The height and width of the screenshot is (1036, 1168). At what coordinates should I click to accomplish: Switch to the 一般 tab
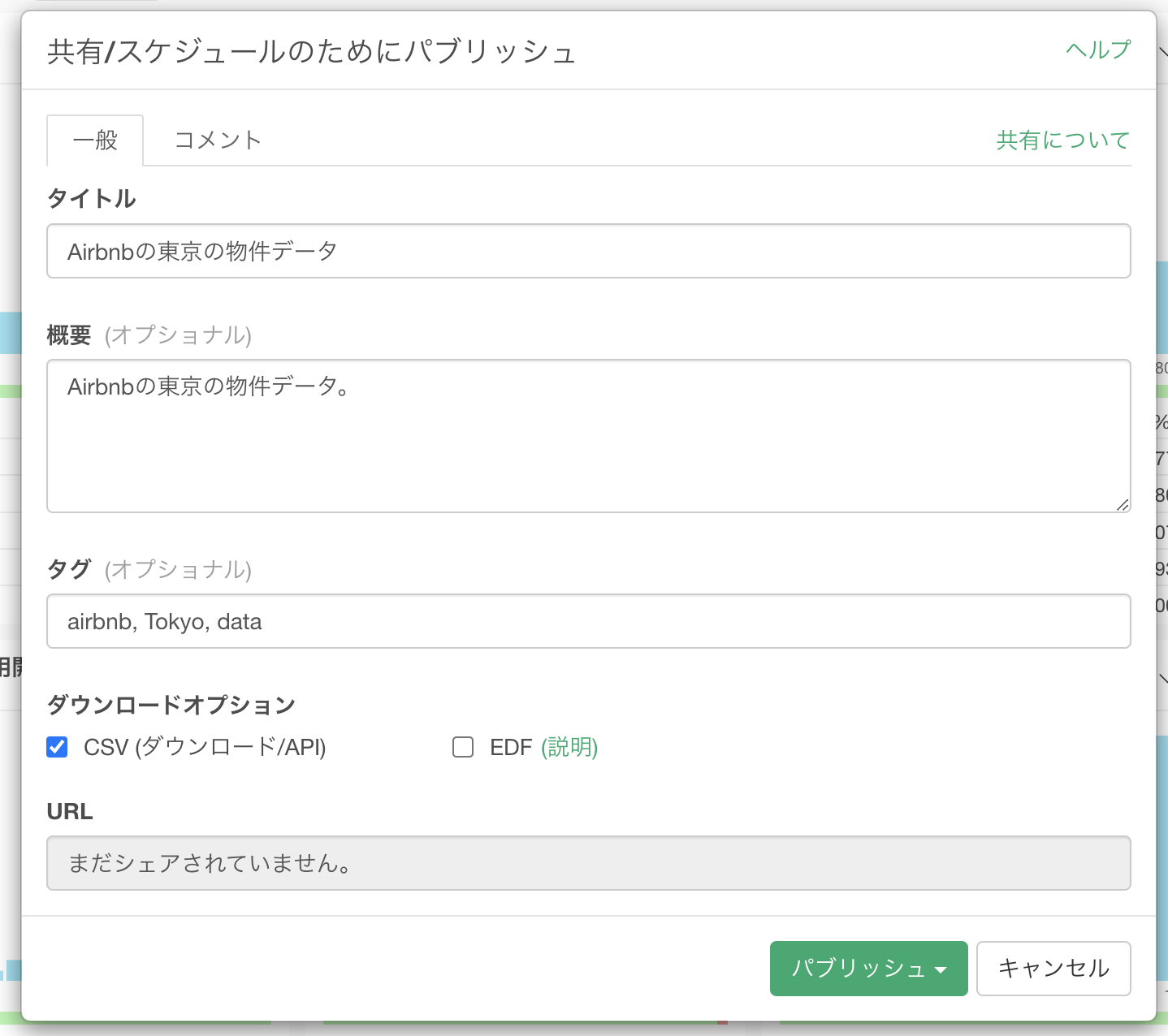(x=95, y=140)
